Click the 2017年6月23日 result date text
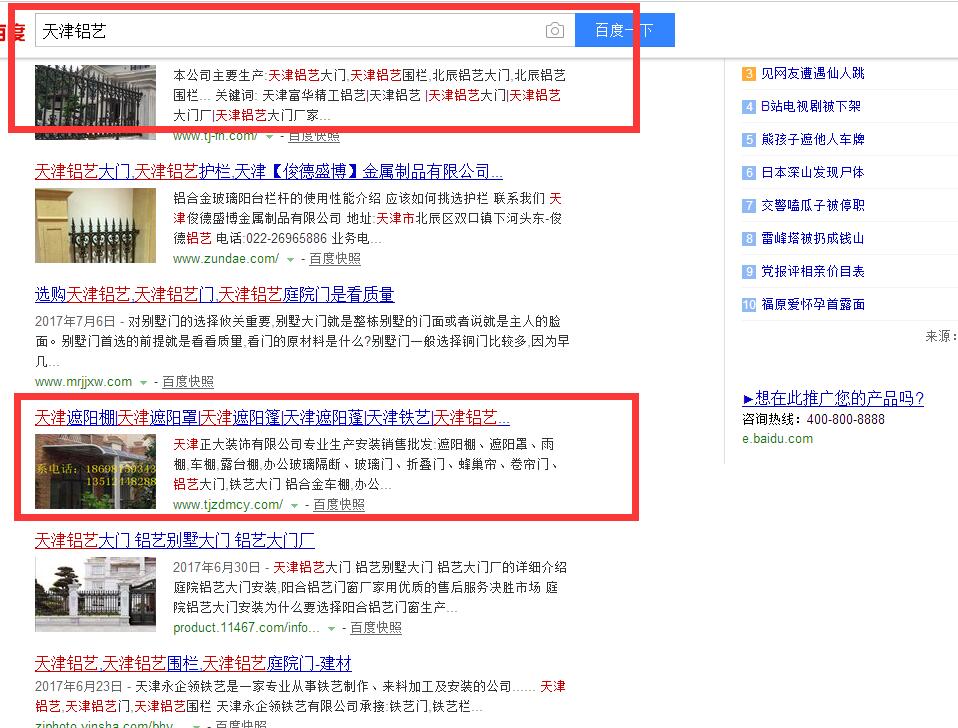The image size is (958, 728). pyautogui.click(x=78, y=686)
